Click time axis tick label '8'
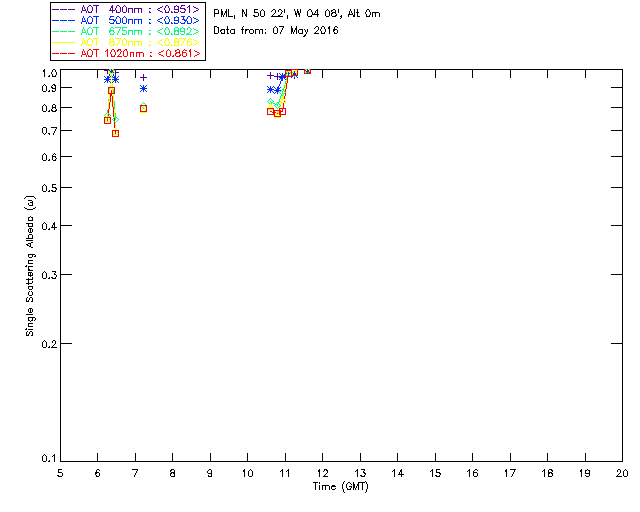The image size is (640, 512). click(x=173, y=473)
